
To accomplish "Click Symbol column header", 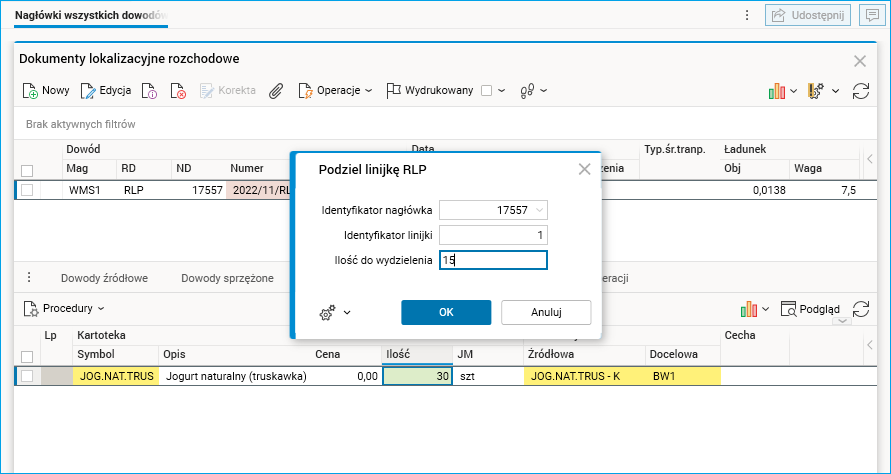I will click(x=116, y=354).
